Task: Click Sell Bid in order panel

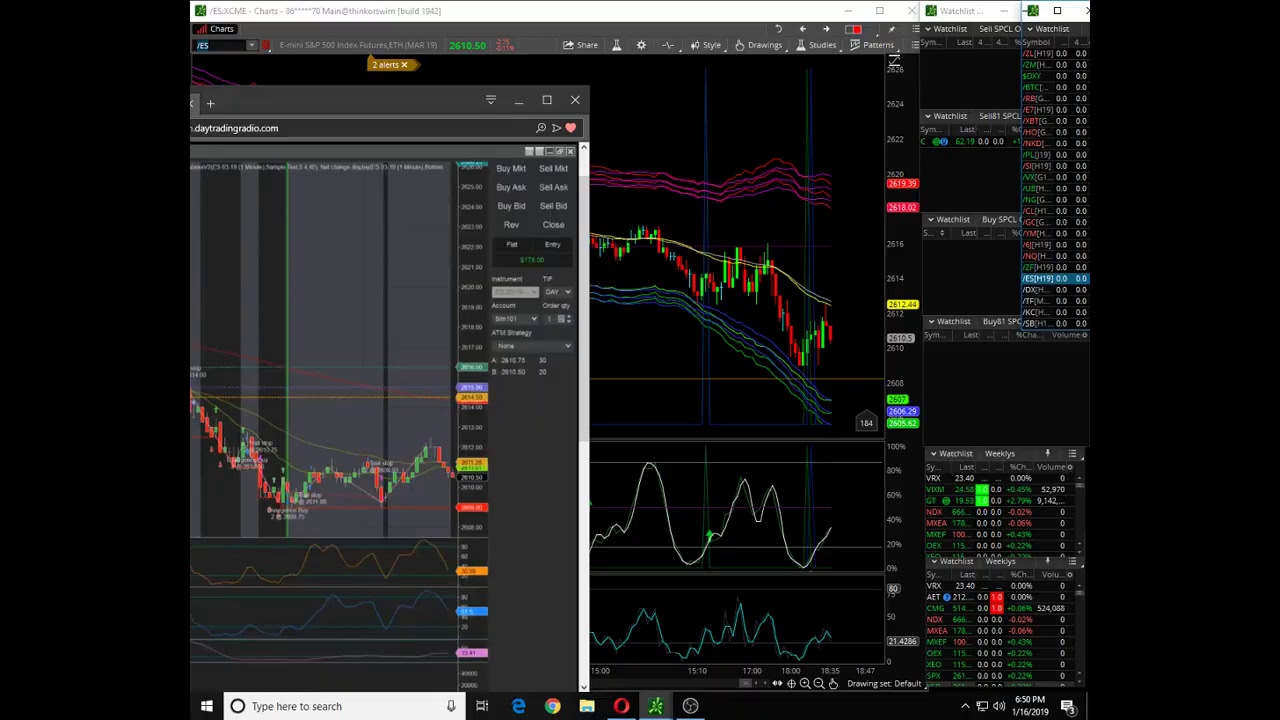Action: coord(553,206)
